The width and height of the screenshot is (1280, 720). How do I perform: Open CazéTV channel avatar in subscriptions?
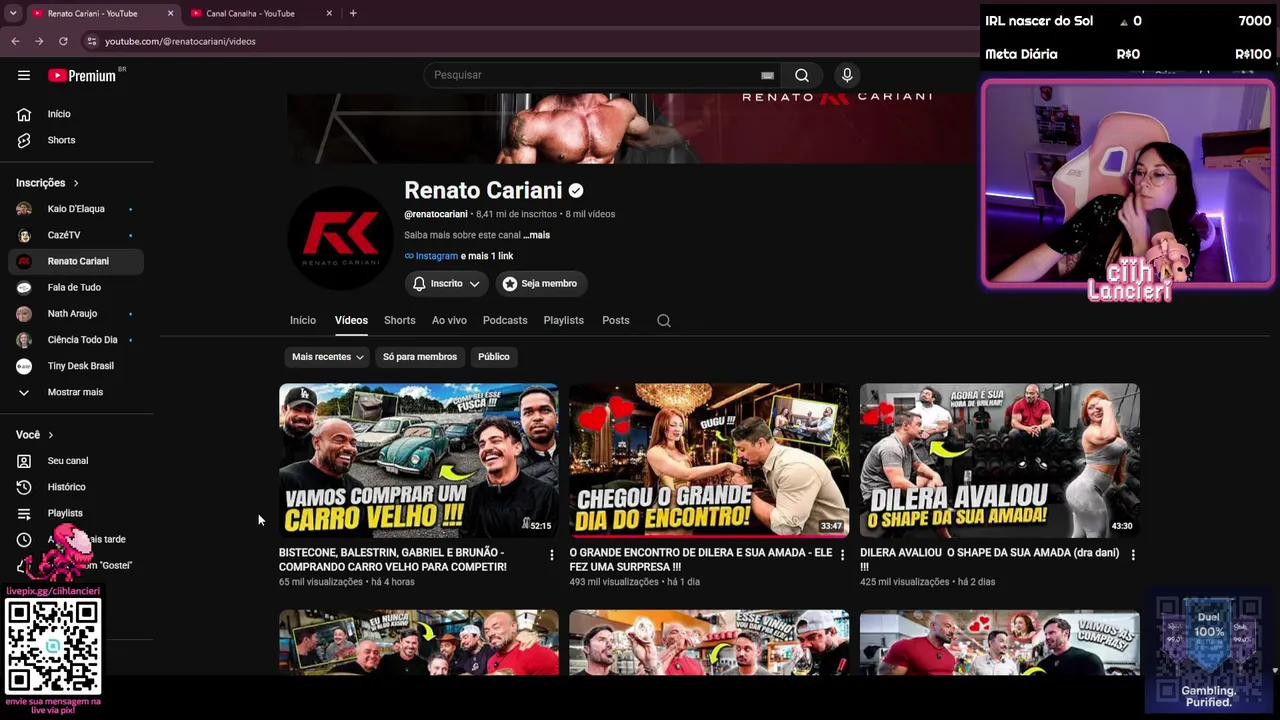click(x=24, y=235)
